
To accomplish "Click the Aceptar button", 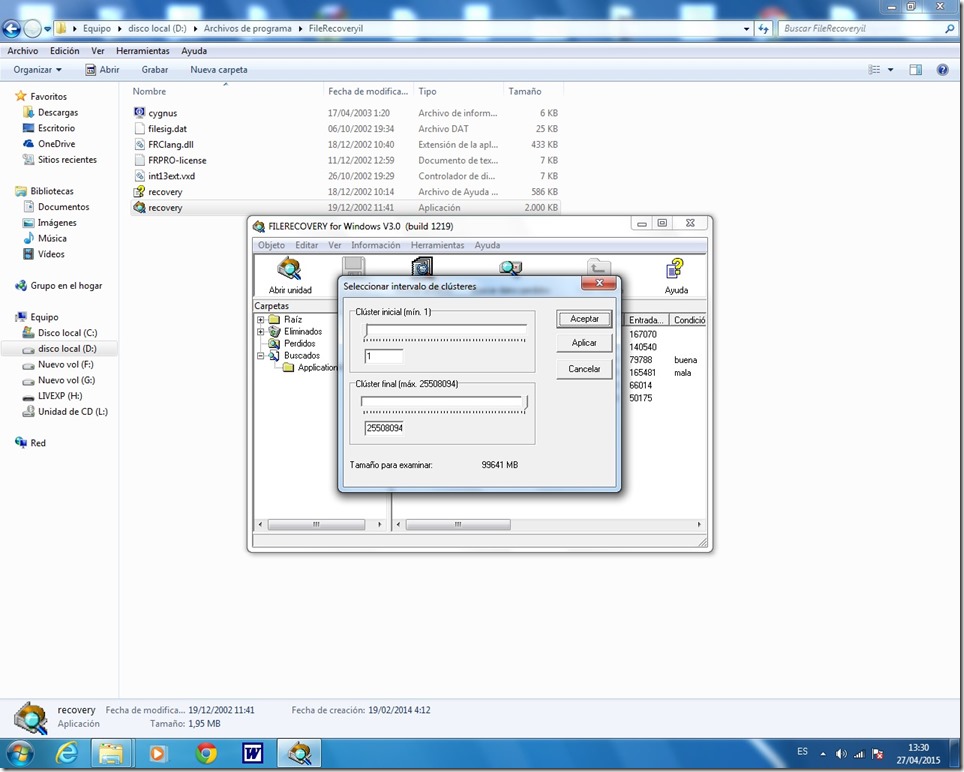I will point(584,319).
